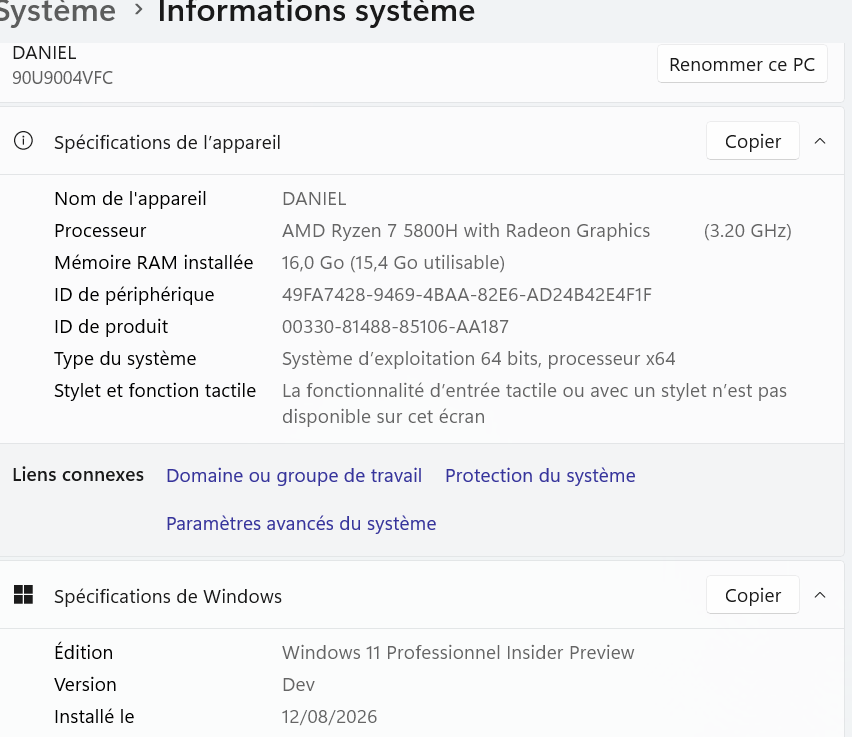
Task: Select the device ID value 49FA7428-9469-4BAA-82E6-AD24B42E4F1F
Action: [467, 295]
